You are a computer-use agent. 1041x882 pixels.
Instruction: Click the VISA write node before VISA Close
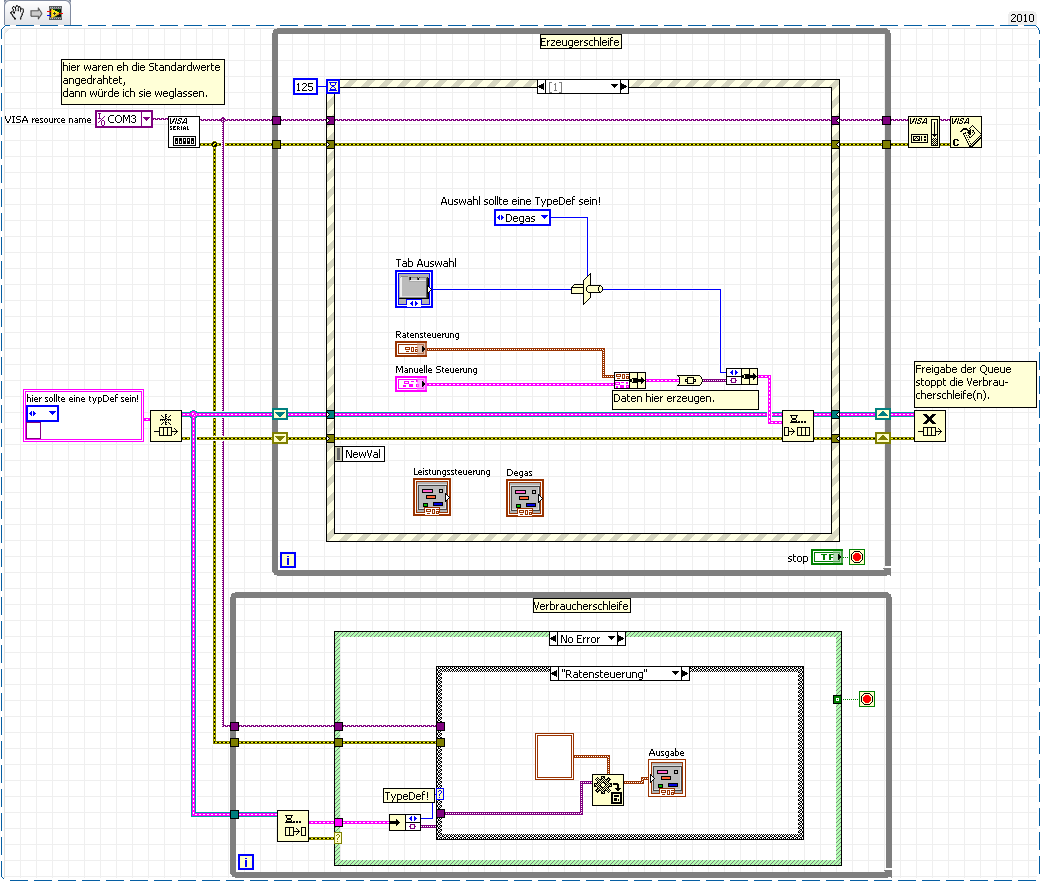(x=924, y=132)
